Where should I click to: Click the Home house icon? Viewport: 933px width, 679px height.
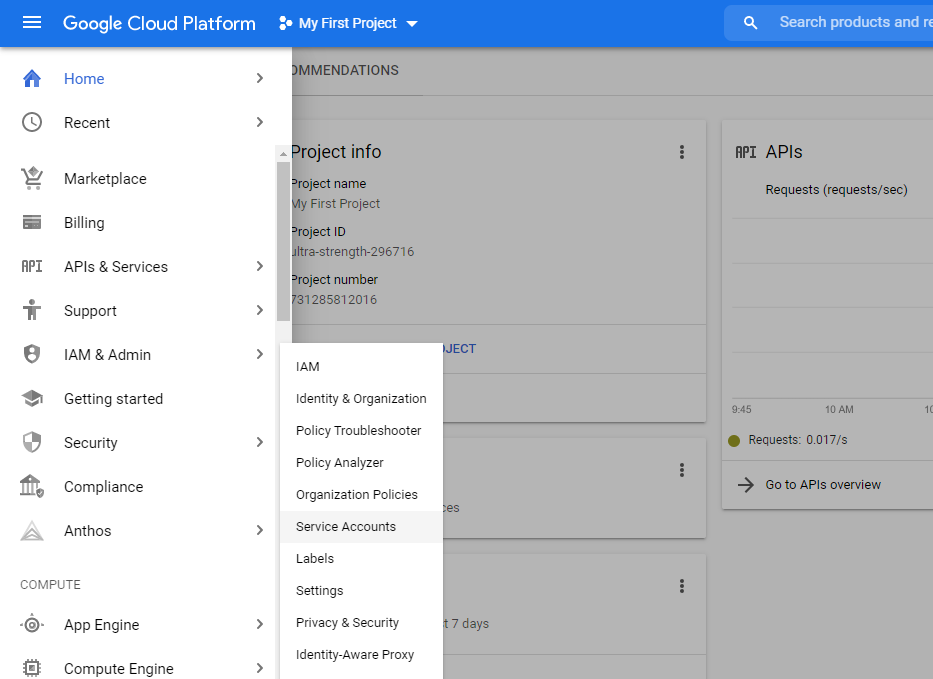coord(32,79)
